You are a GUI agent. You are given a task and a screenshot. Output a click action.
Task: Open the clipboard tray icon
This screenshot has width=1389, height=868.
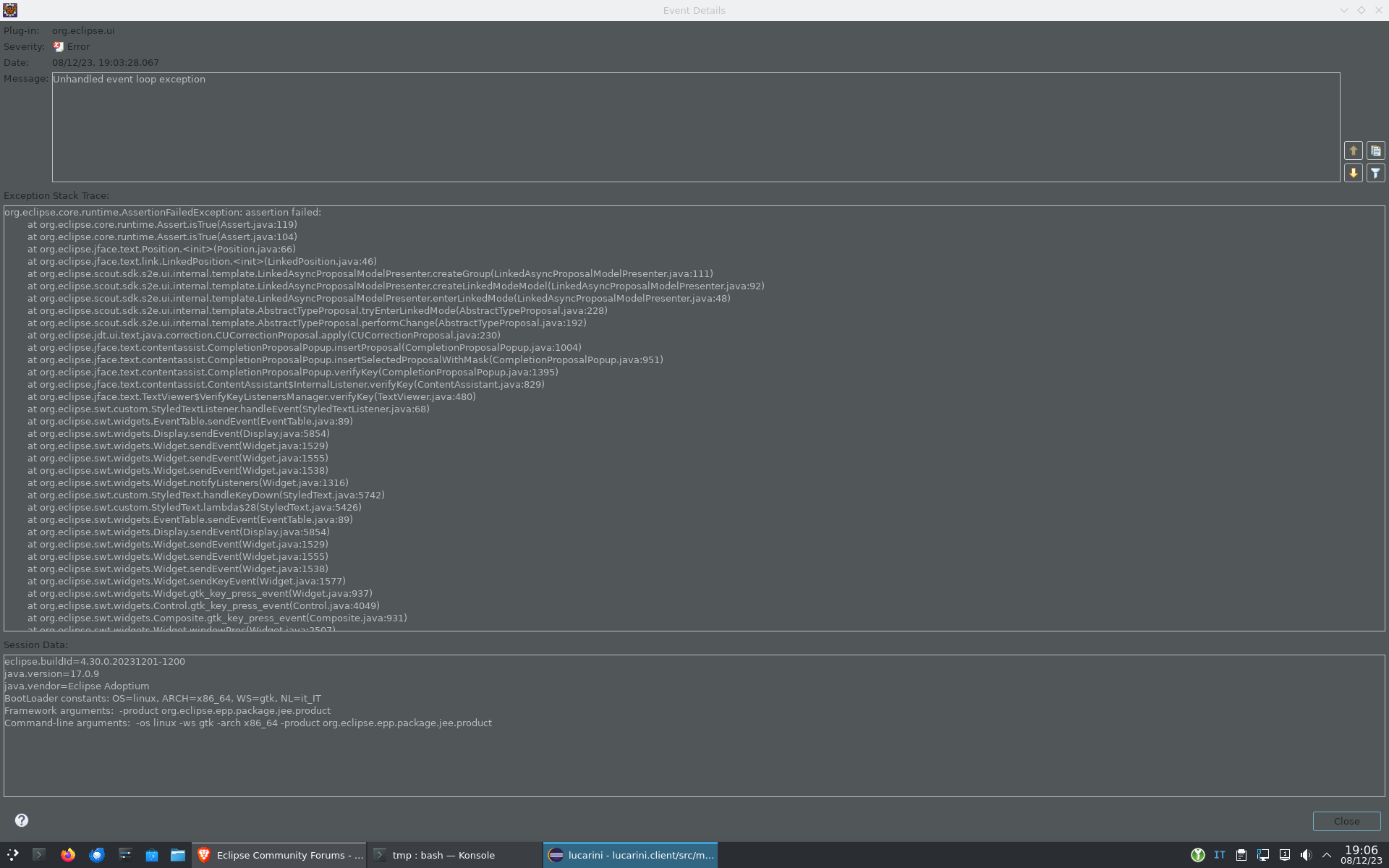1241,855
